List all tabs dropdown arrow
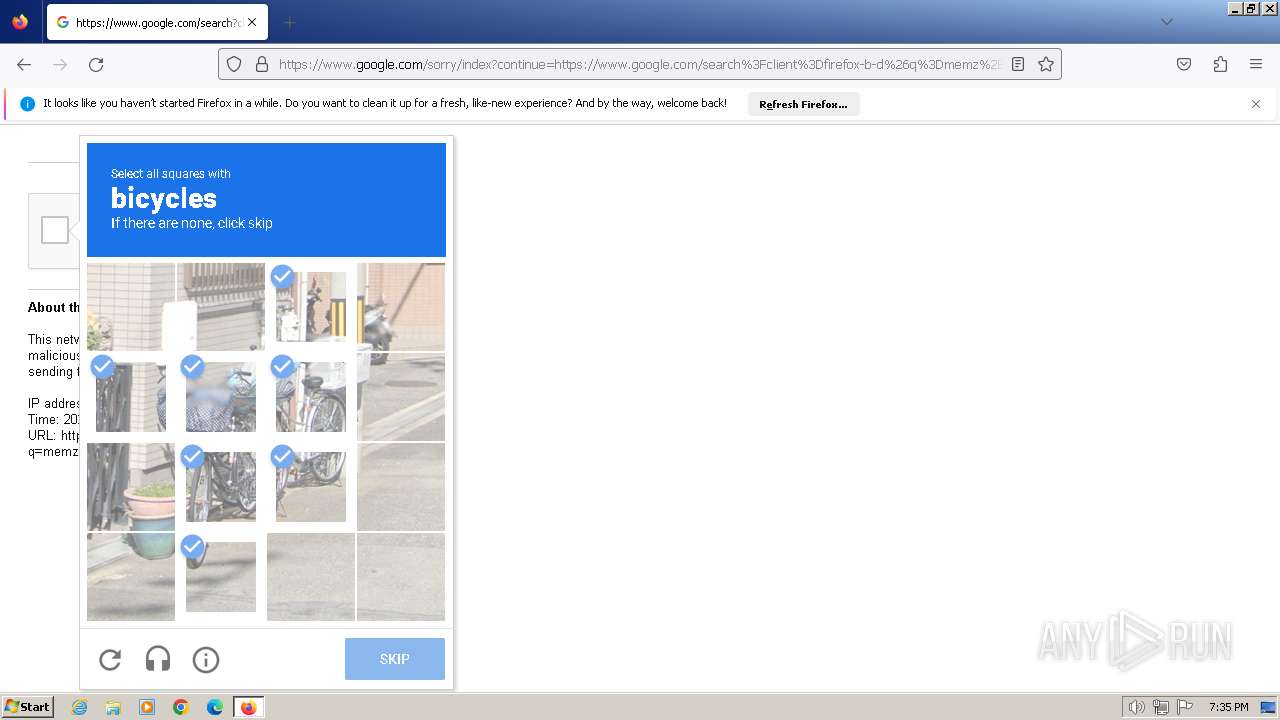This screenshot has height=720, width=1280. tap(1166, 22)
